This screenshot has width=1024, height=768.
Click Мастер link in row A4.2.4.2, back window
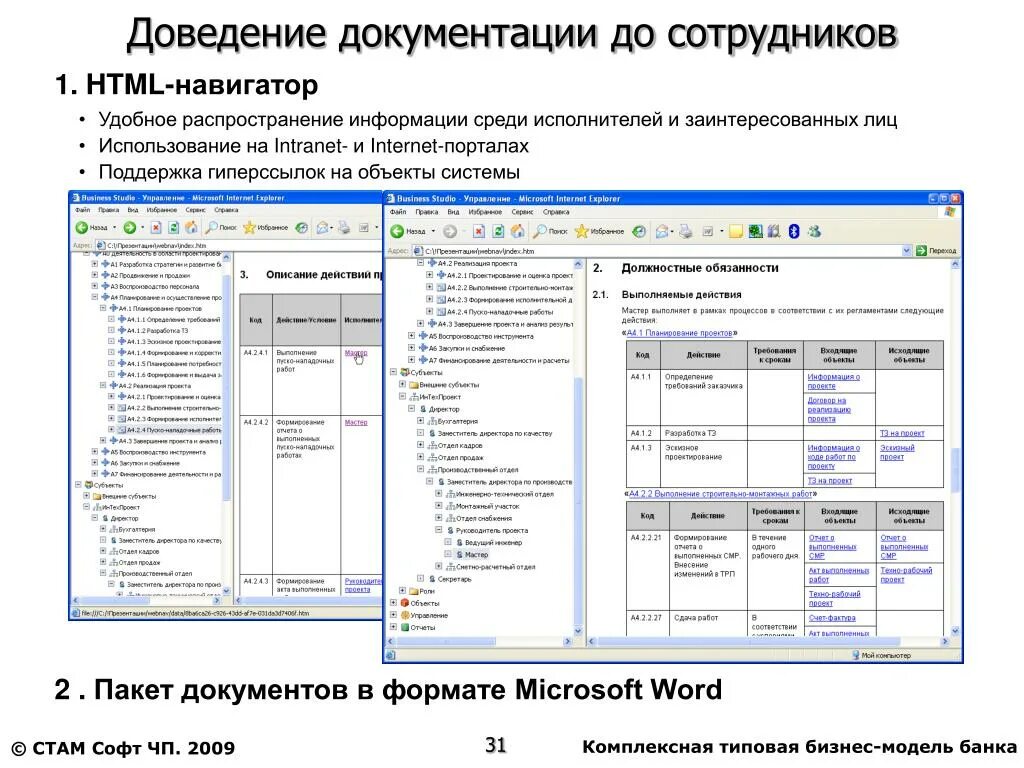356,423
